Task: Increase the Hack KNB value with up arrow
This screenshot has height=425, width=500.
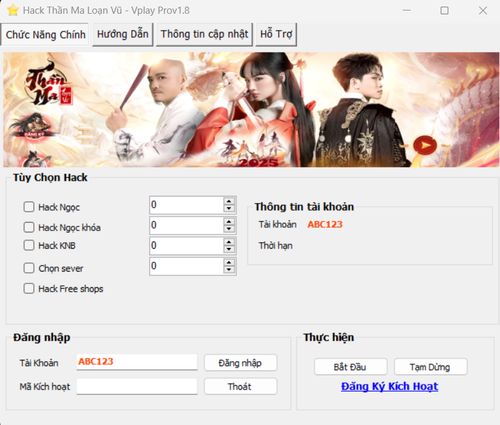Action: click(229, 242)
